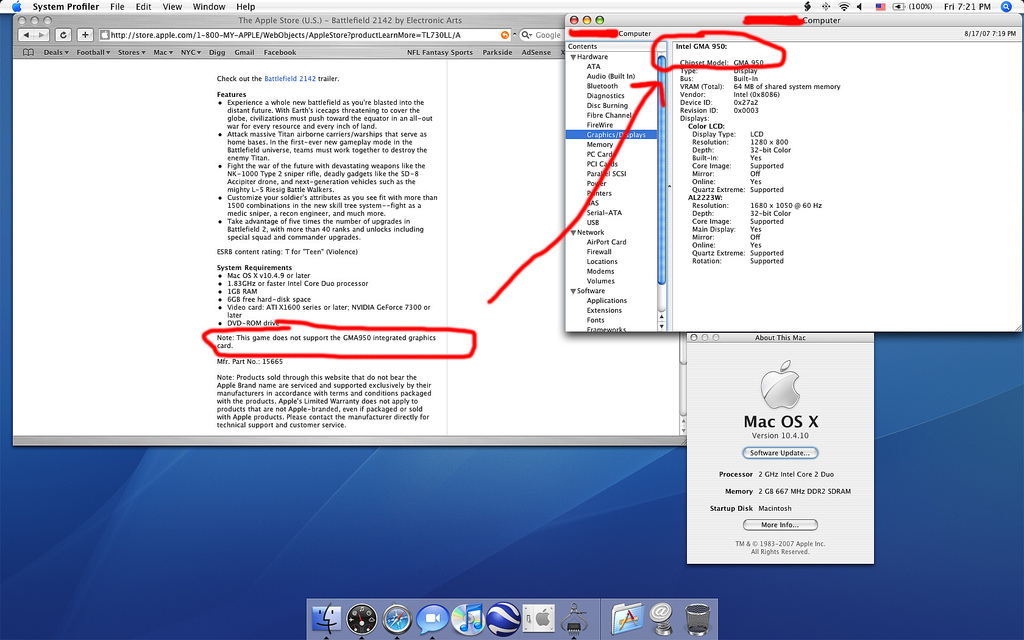Image resolution: width=1024 pixels, height=640 pixels.
Task: Select Bluetooth in the Contents list
Action: (x=602, y=86)
